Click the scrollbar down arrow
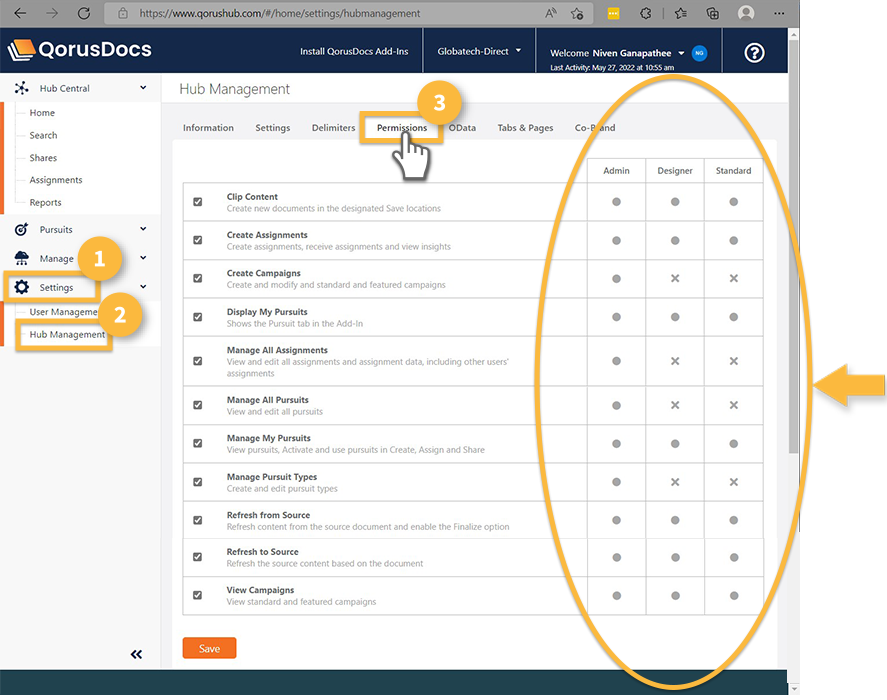887x700 pixels. pos(793,689)
